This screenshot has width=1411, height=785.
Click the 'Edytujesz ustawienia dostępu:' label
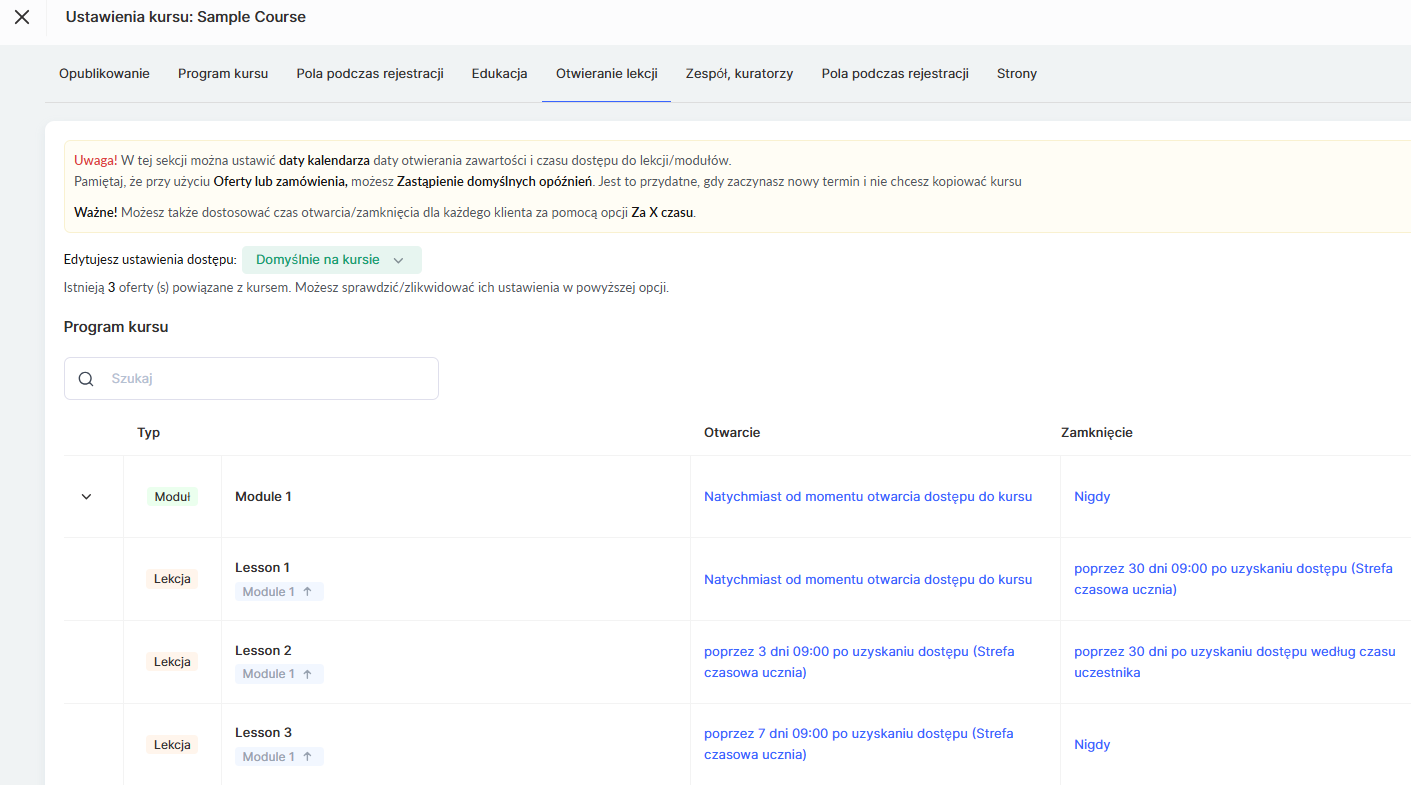click(x=150, y=260)
